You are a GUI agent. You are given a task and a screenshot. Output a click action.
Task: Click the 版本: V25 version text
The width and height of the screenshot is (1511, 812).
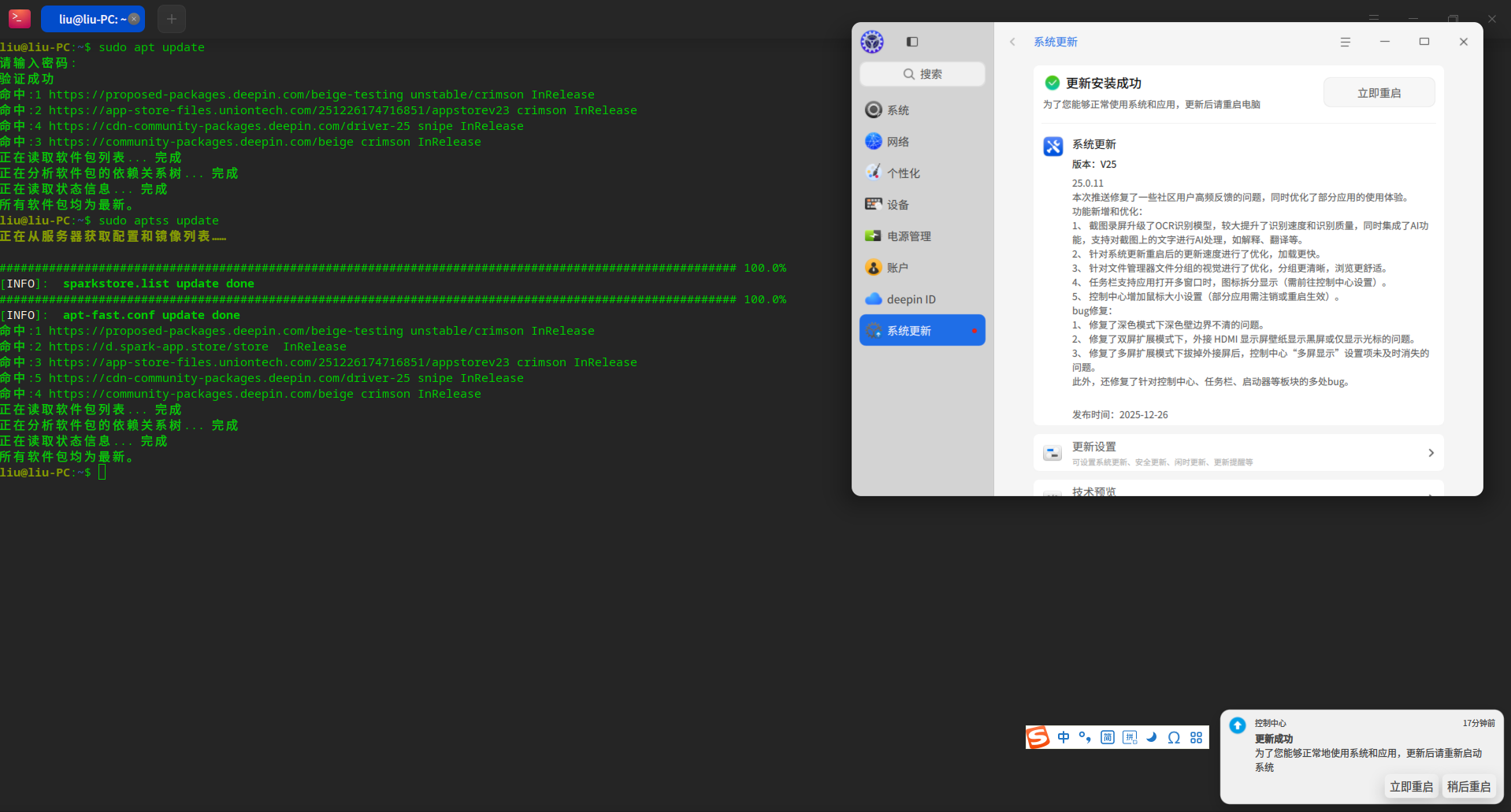pos(1093,165)
